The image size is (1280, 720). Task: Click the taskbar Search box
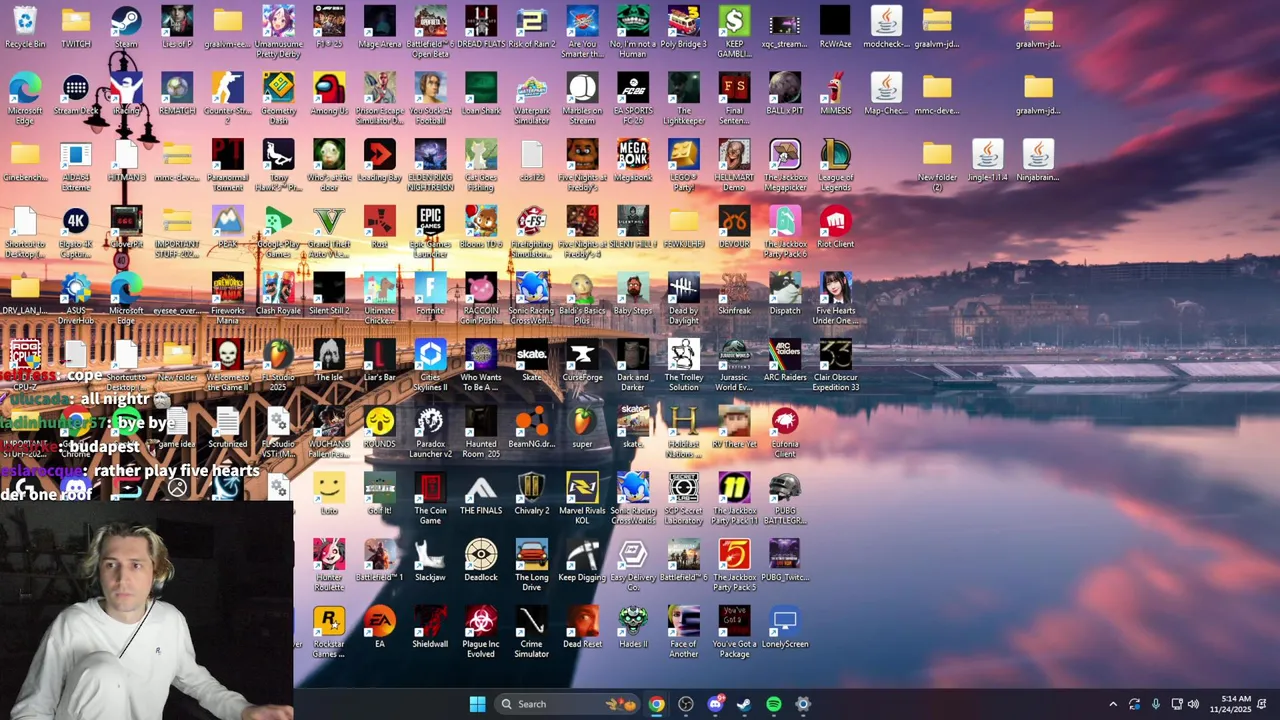pos(567,704)
